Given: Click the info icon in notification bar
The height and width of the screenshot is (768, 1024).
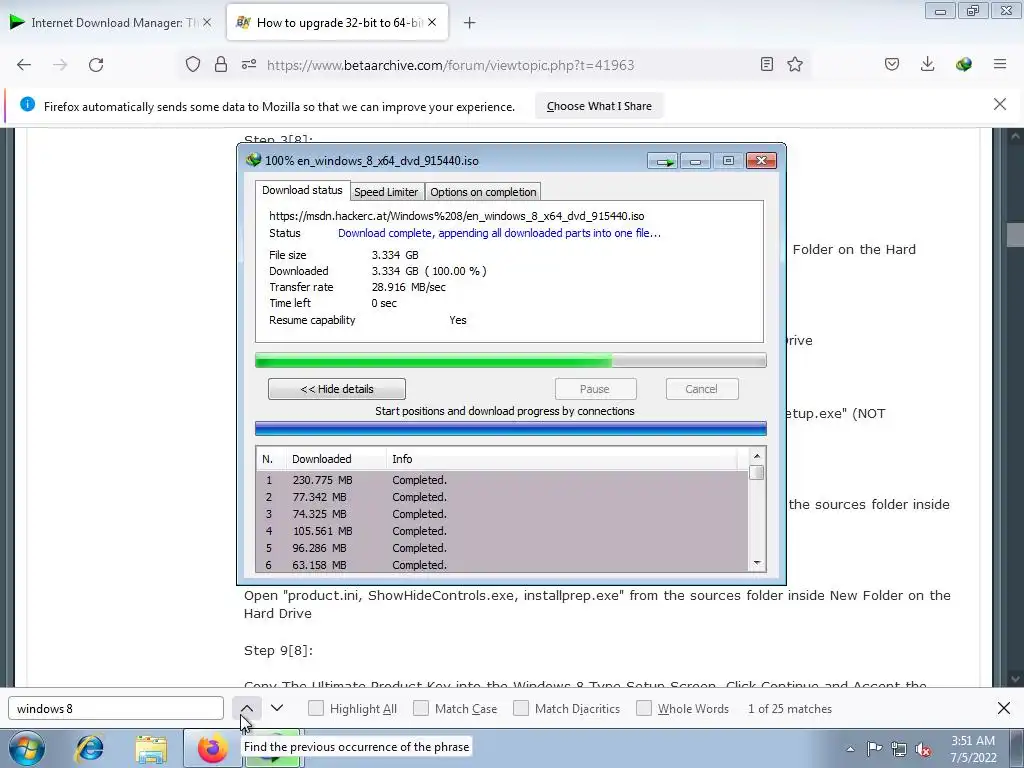Looking at the screenshot, I should [x=27, y=104].
